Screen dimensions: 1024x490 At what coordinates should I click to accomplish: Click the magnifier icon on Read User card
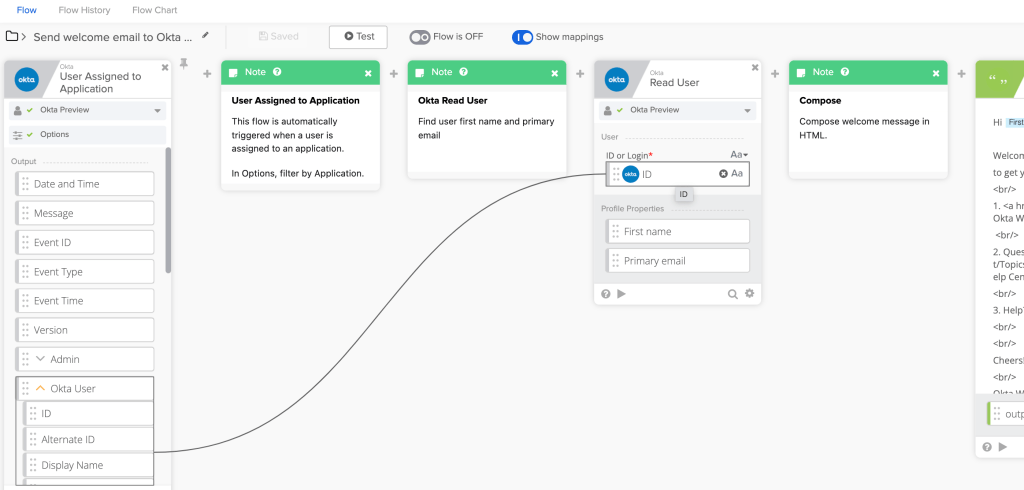click(x=732, y=293)
